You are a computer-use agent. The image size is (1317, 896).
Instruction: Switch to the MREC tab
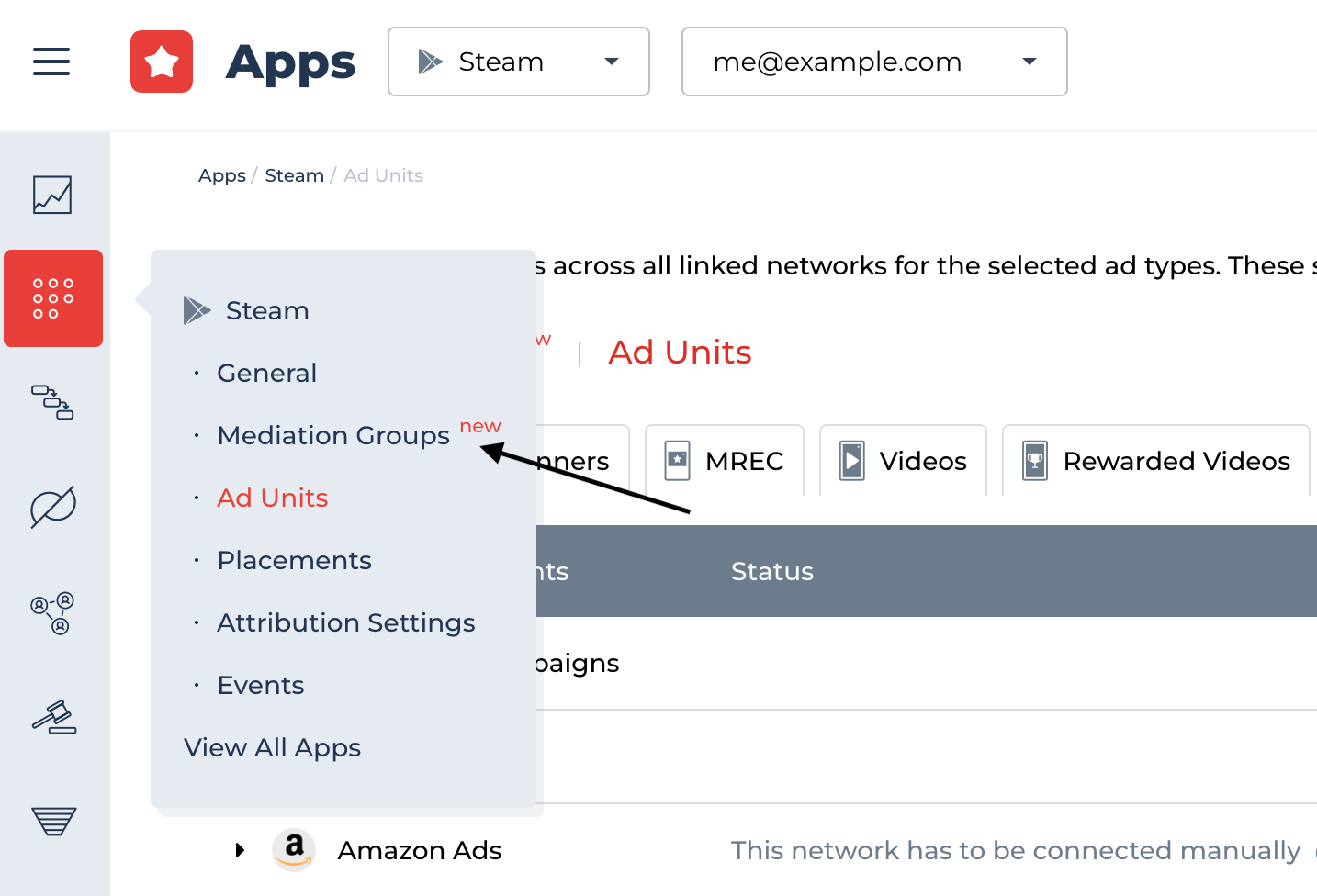(x=724, y=461)
